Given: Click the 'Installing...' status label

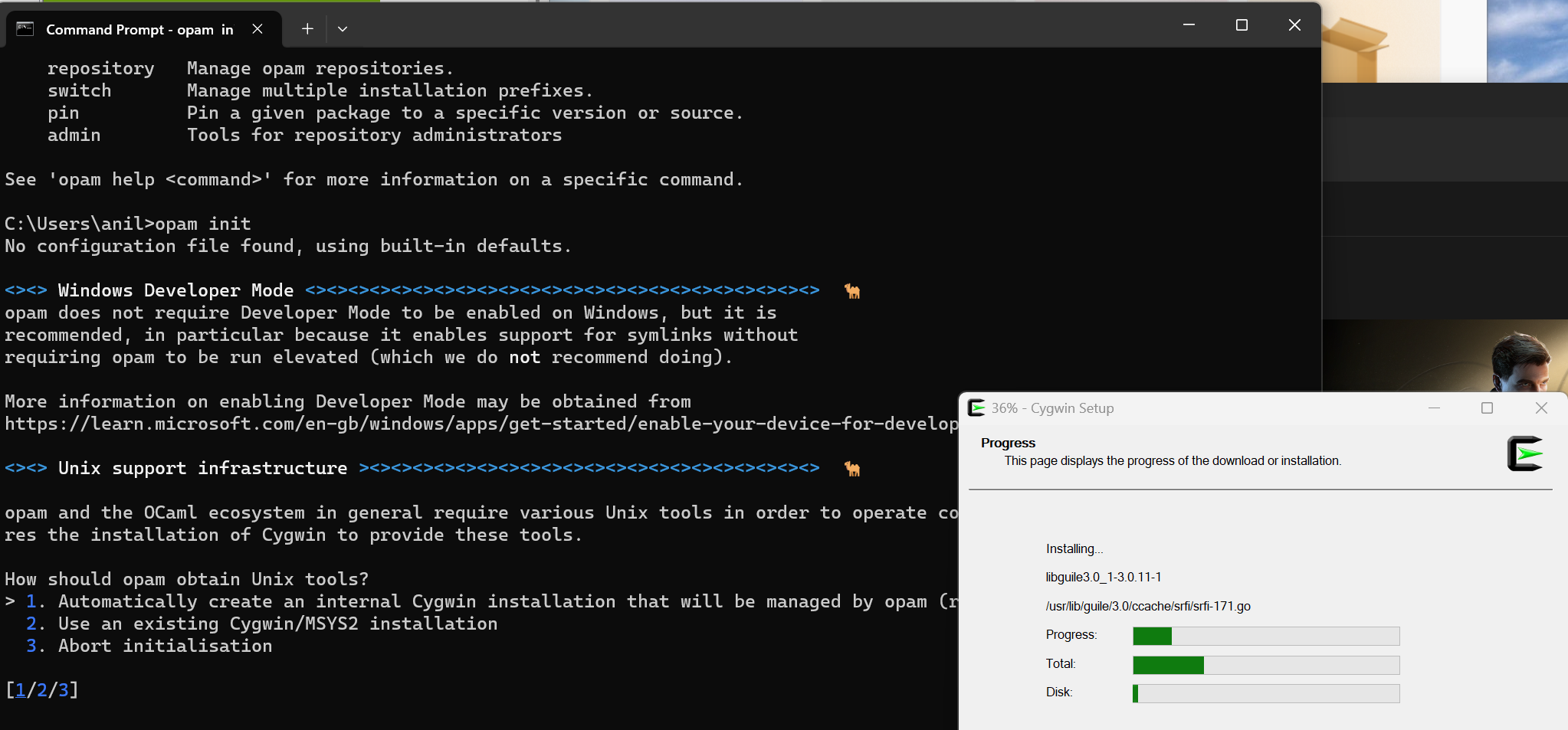Looking at the screenshot, I should tap(1074, 548).
